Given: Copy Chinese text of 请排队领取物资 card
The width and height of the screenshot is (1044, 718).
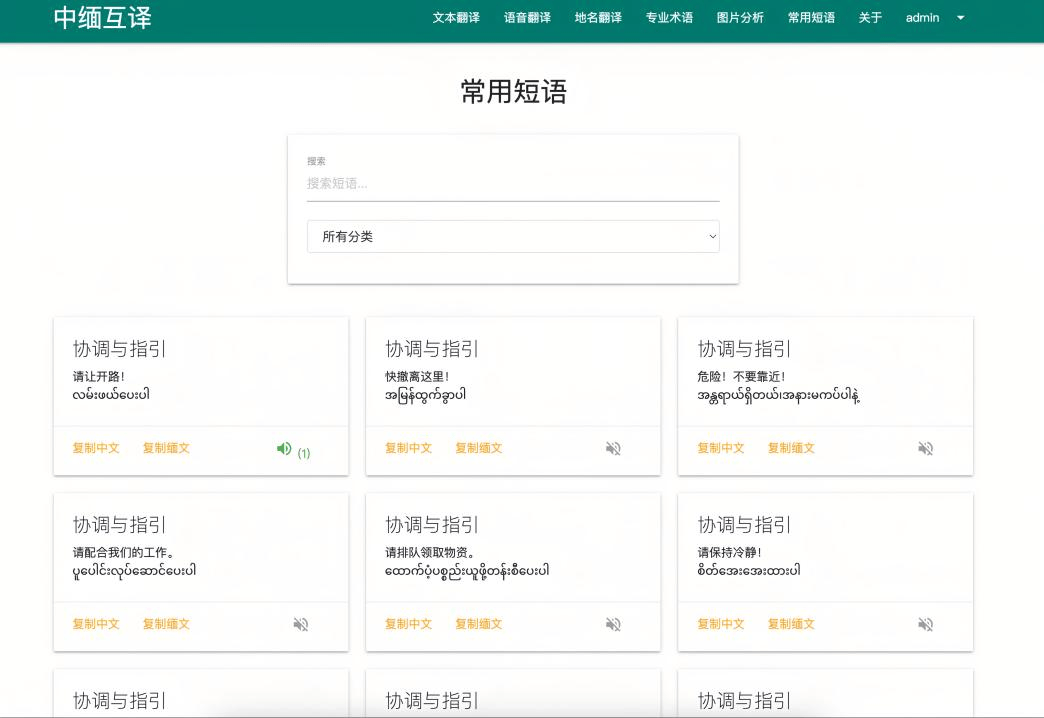Looking at the screenshot, I should [408, 624].
